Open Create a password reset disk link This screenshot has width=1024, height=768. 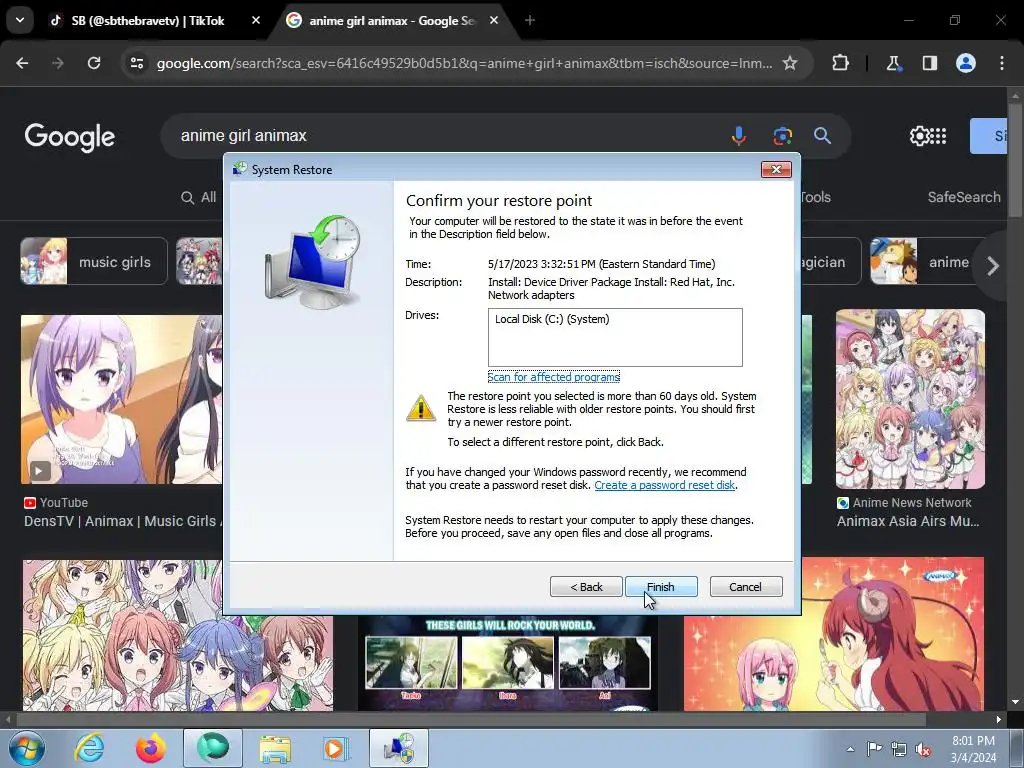click(665, 485)
